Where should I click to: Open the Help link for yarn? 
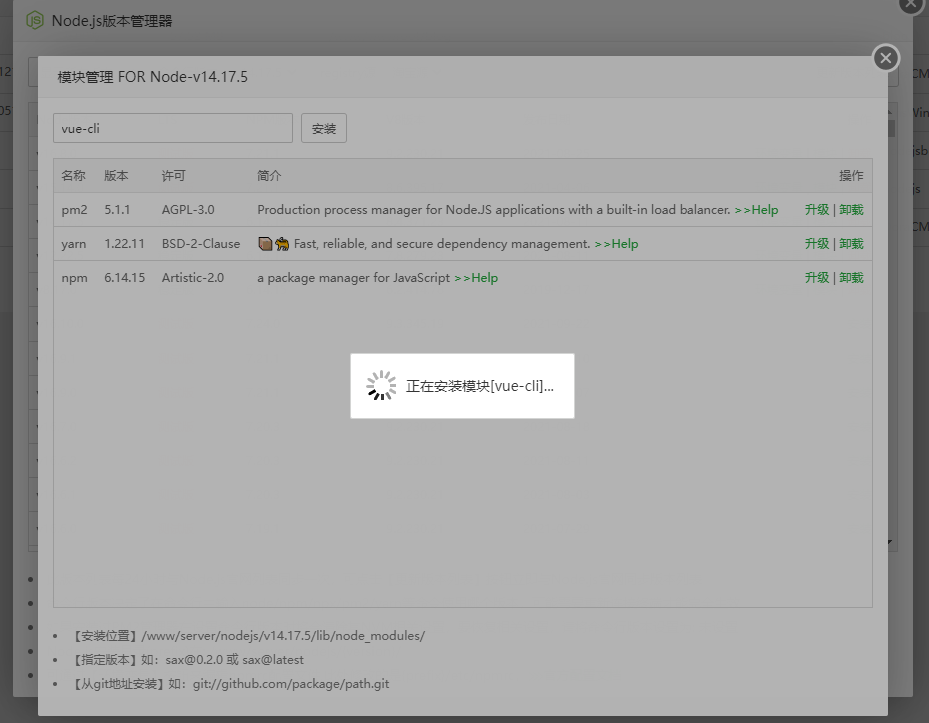(x=616, y=244)
